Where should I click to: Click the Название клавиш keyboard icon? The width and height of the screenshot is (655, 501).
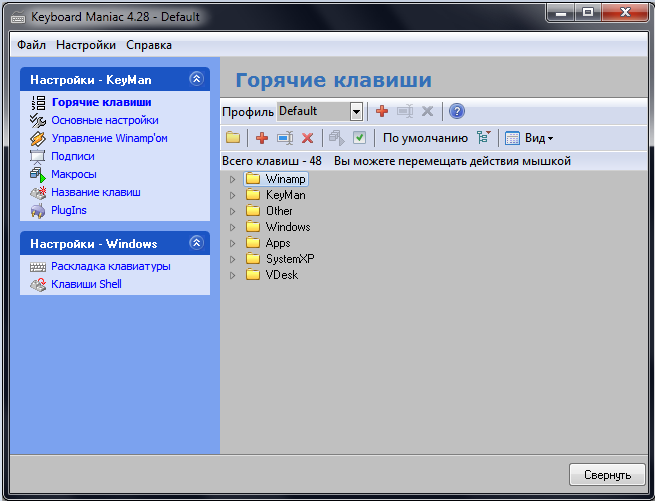tap(38, 192)
